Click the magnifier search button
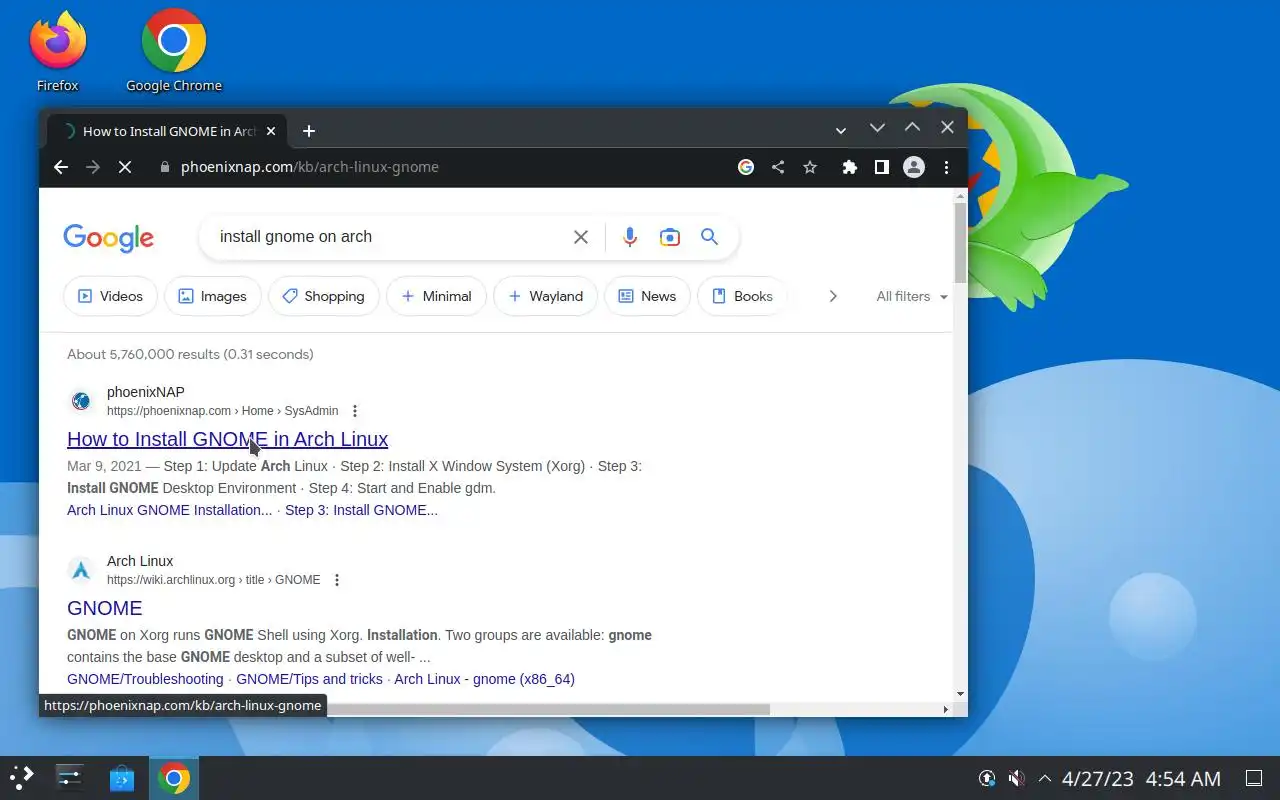 pyautogui.click(x=709, y=237)
